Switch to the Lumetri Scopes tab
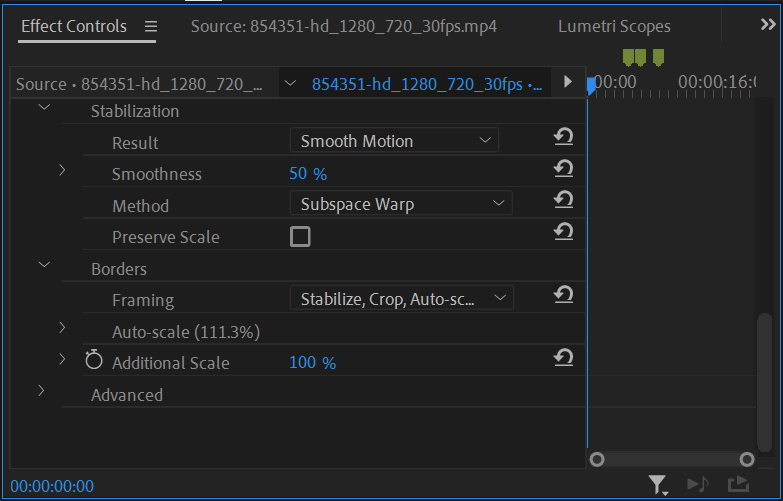The height and width of the screenshot is (501, 783). tap(614, 26)
